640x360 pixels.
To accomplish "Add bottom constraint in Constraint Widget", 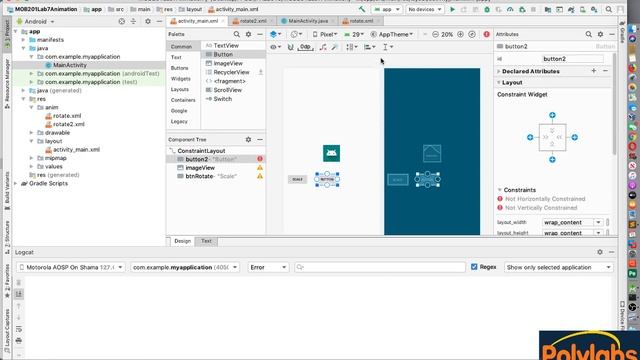I will [552, 160].
